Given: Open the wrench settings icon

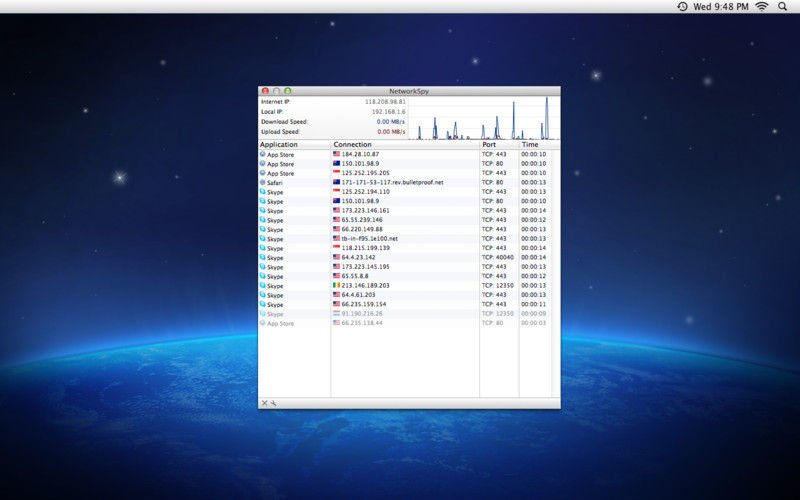Looking at the screenshot, I should [273, 403].
